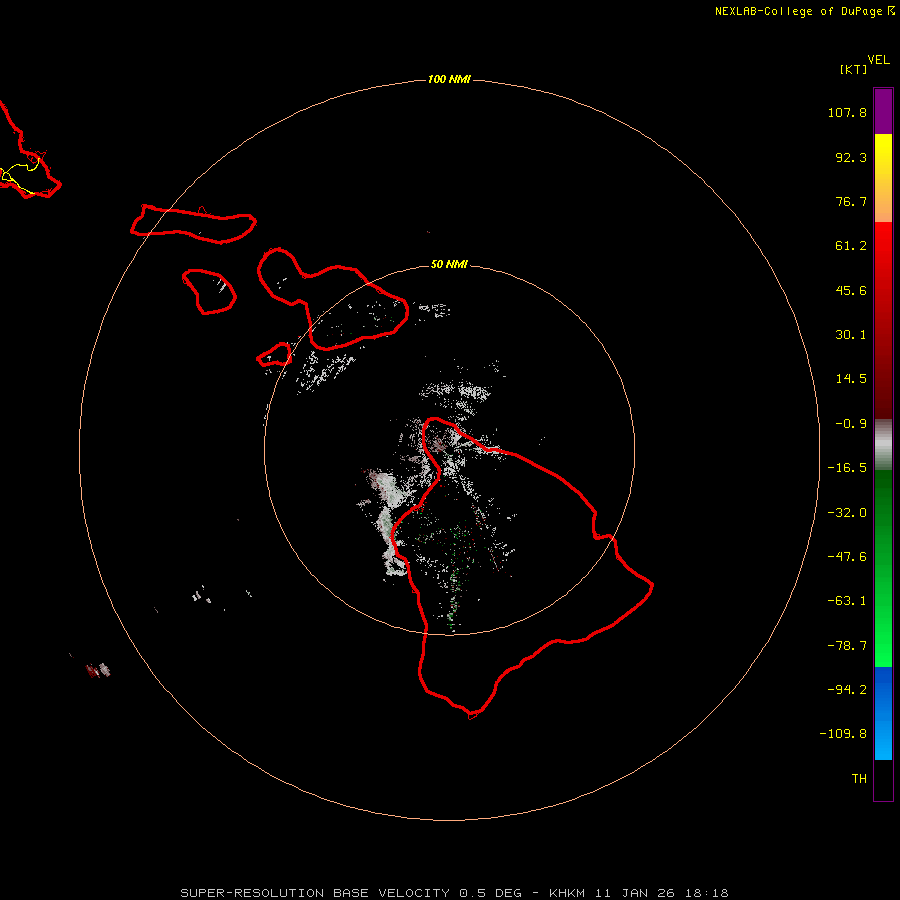The height and width of the screenshot is (900, 900).
Task: Click the -109.8 velocity scale value
Action: point(843,734)
